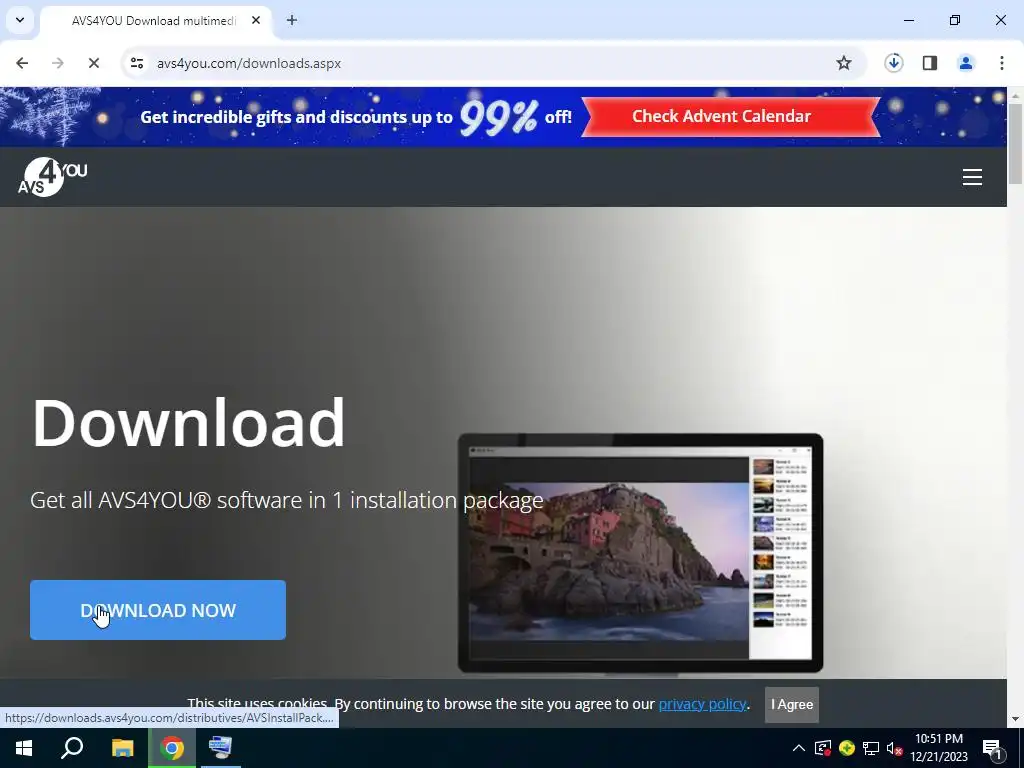The image size is (1024, 768).
Task: Click the browser back arrow
Action: click(22, 63)
